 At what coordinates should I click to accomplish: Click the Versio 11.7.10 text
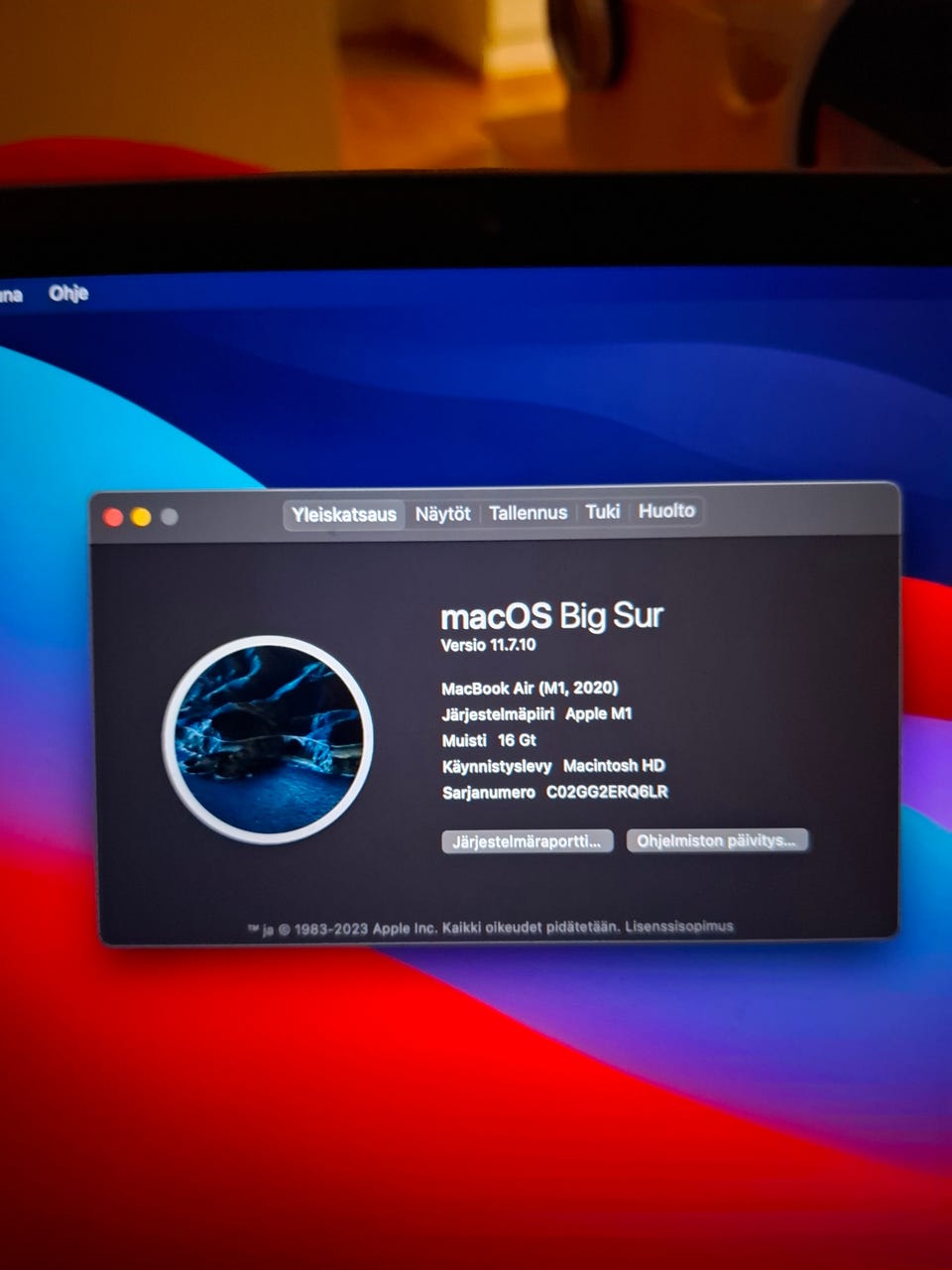[488, 645]
